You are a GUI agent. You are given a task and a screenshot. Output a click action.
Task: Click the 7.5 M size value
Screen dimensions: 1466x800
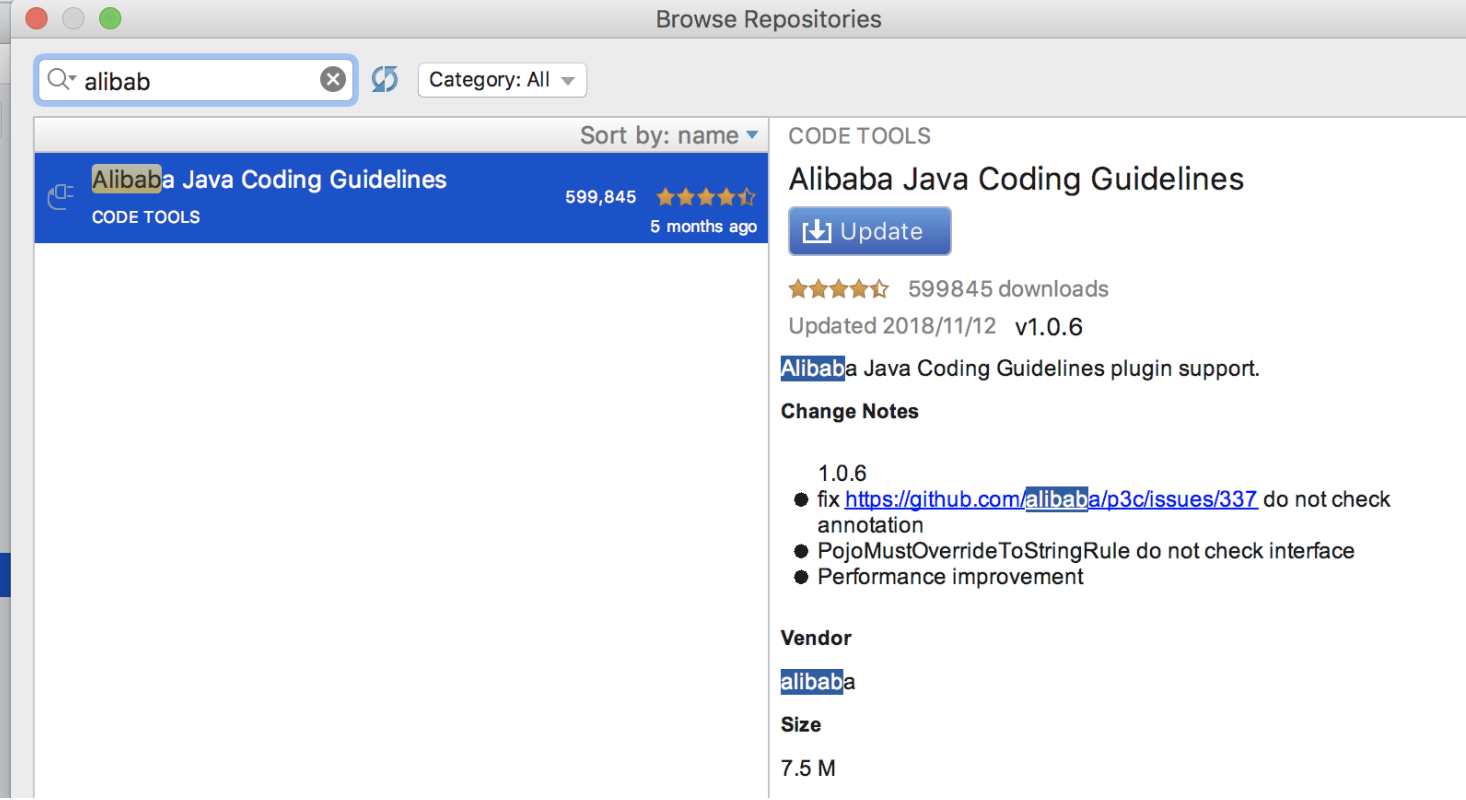(x=808, y=769)
